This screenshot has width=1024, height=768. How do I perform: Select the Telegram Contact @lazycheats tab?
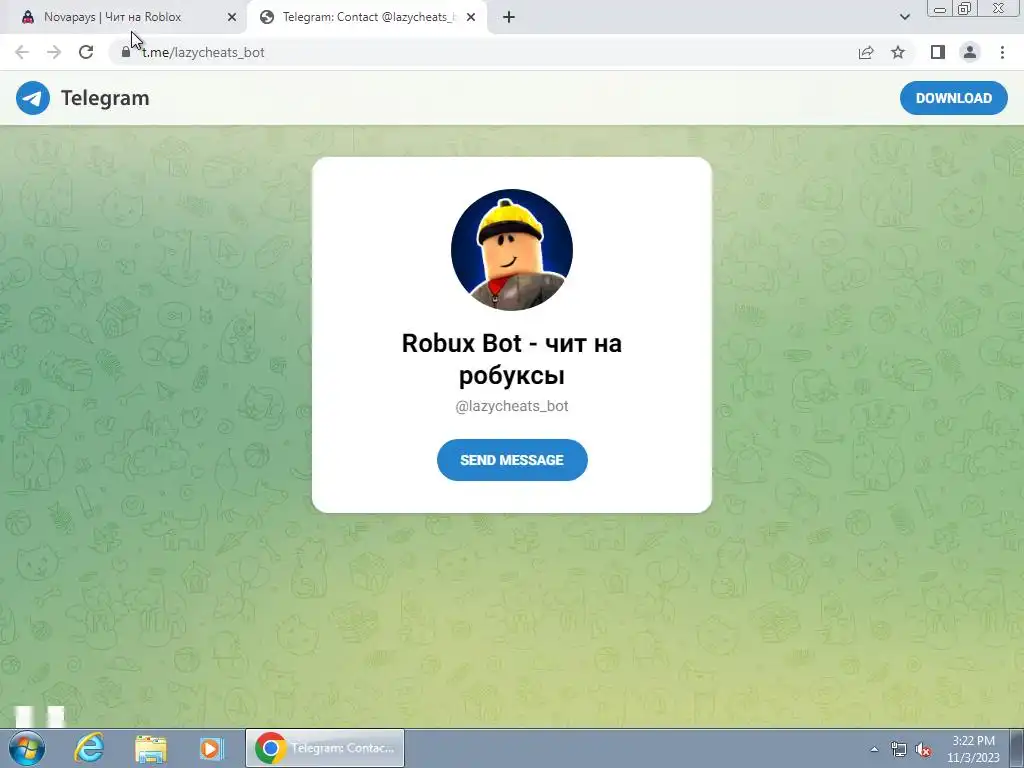[368, 17]
